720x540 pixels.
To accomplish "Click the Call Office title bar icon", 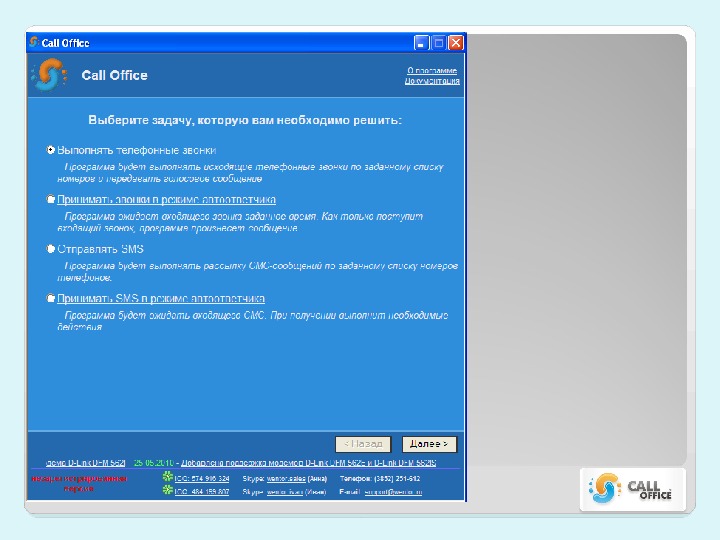I will point(34,43).
